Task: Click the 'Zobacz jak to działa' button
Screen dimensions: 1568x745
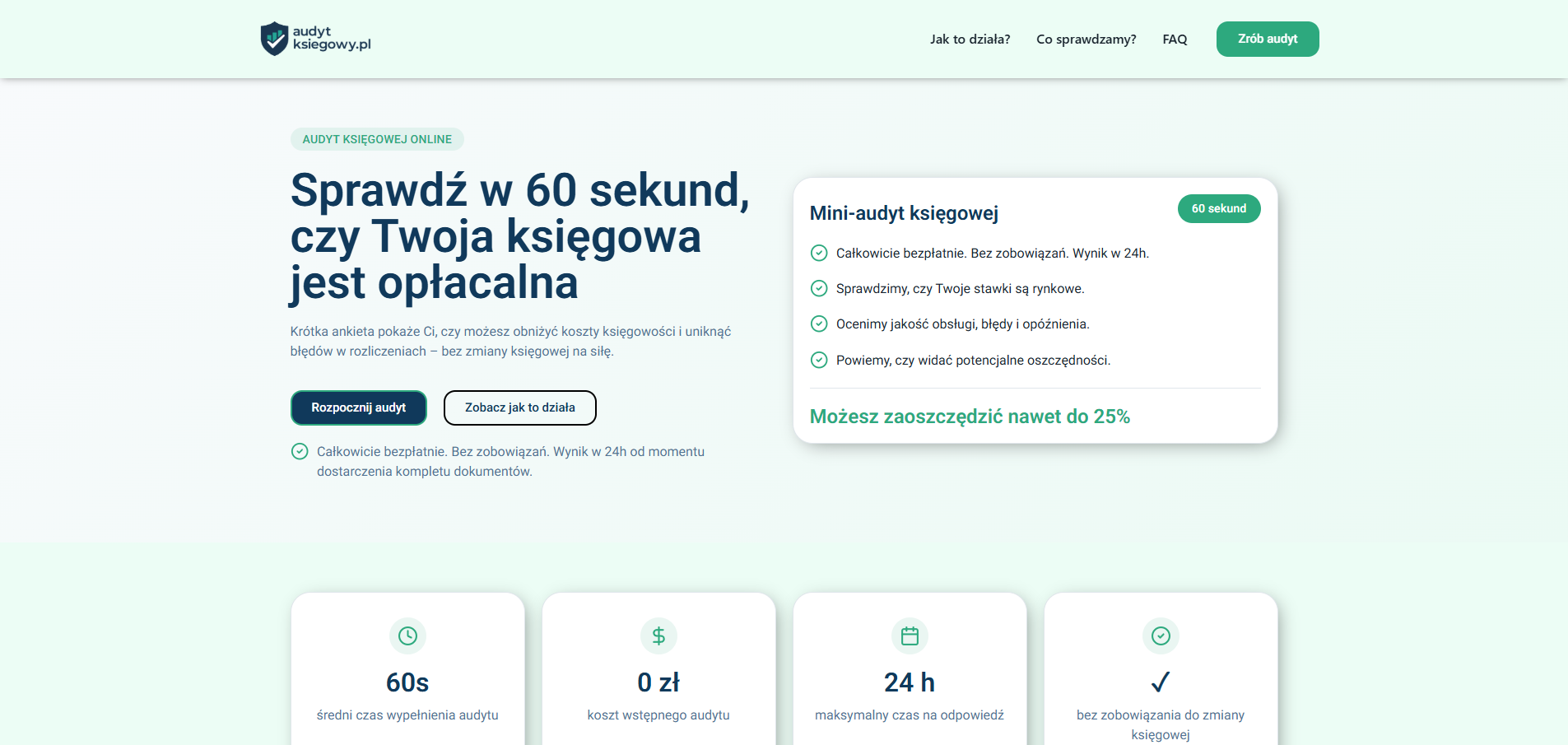Action: click(520, 407)
